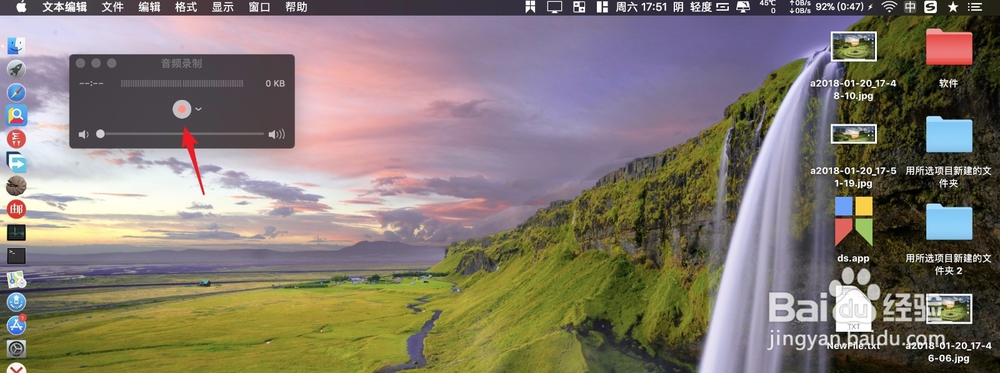Open System Preferences gear in Dock
Image resolution: width=1000 pixels, height=373 pixels.
(x=16, y=348)
